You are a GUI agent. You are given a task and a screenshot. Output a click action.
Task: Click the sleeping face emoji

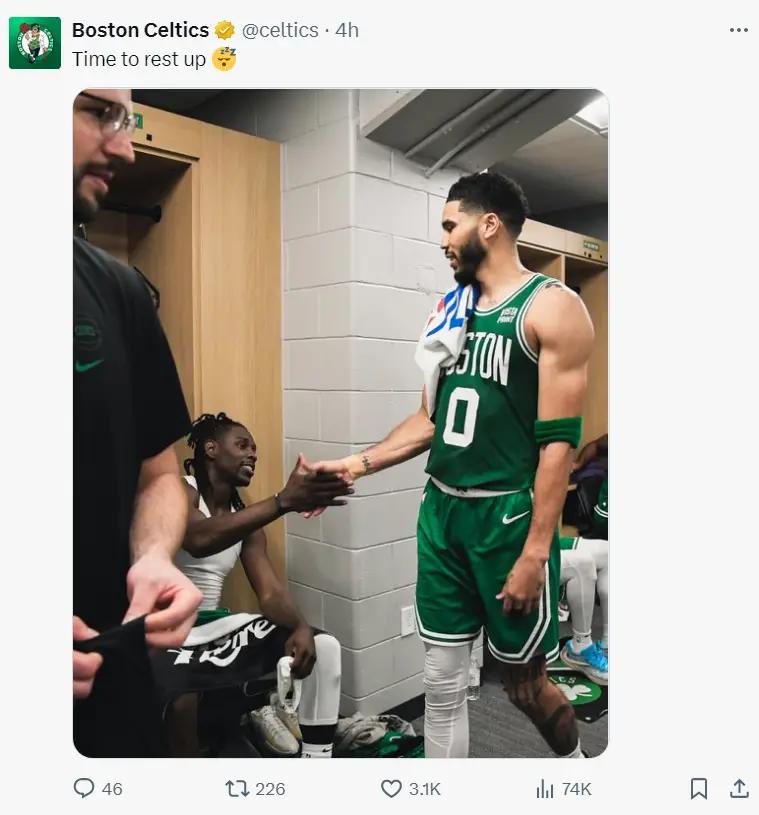click(x=225, y=59)
